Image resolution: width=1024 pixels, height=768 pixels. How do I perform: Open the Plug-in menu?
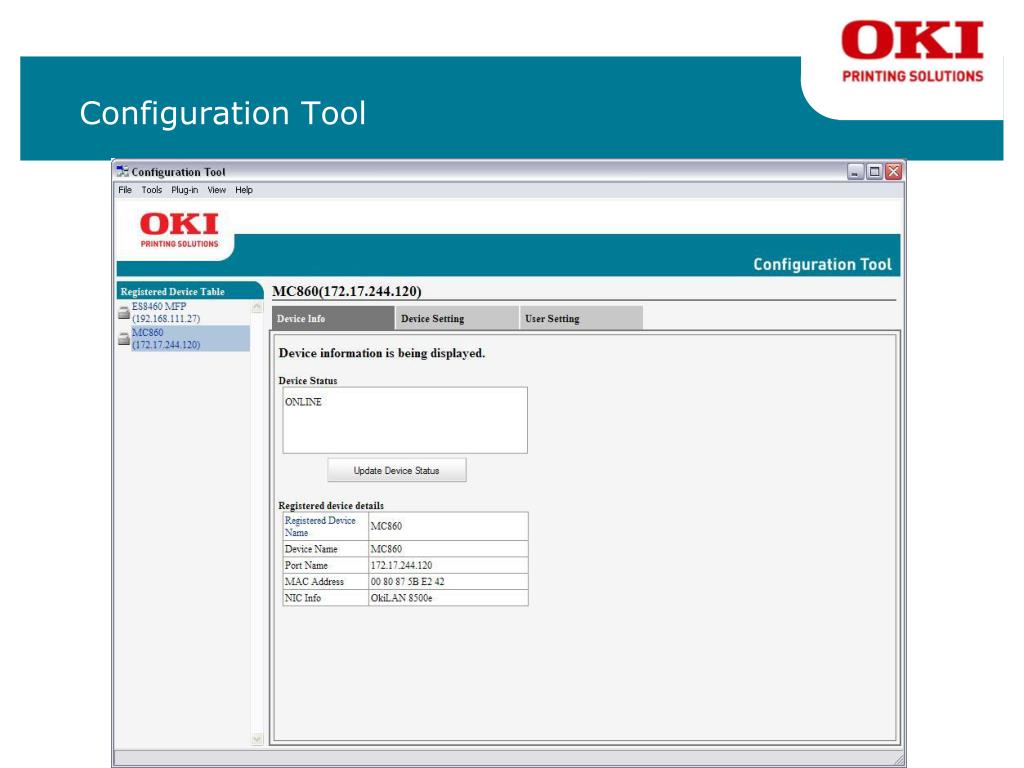185,190
